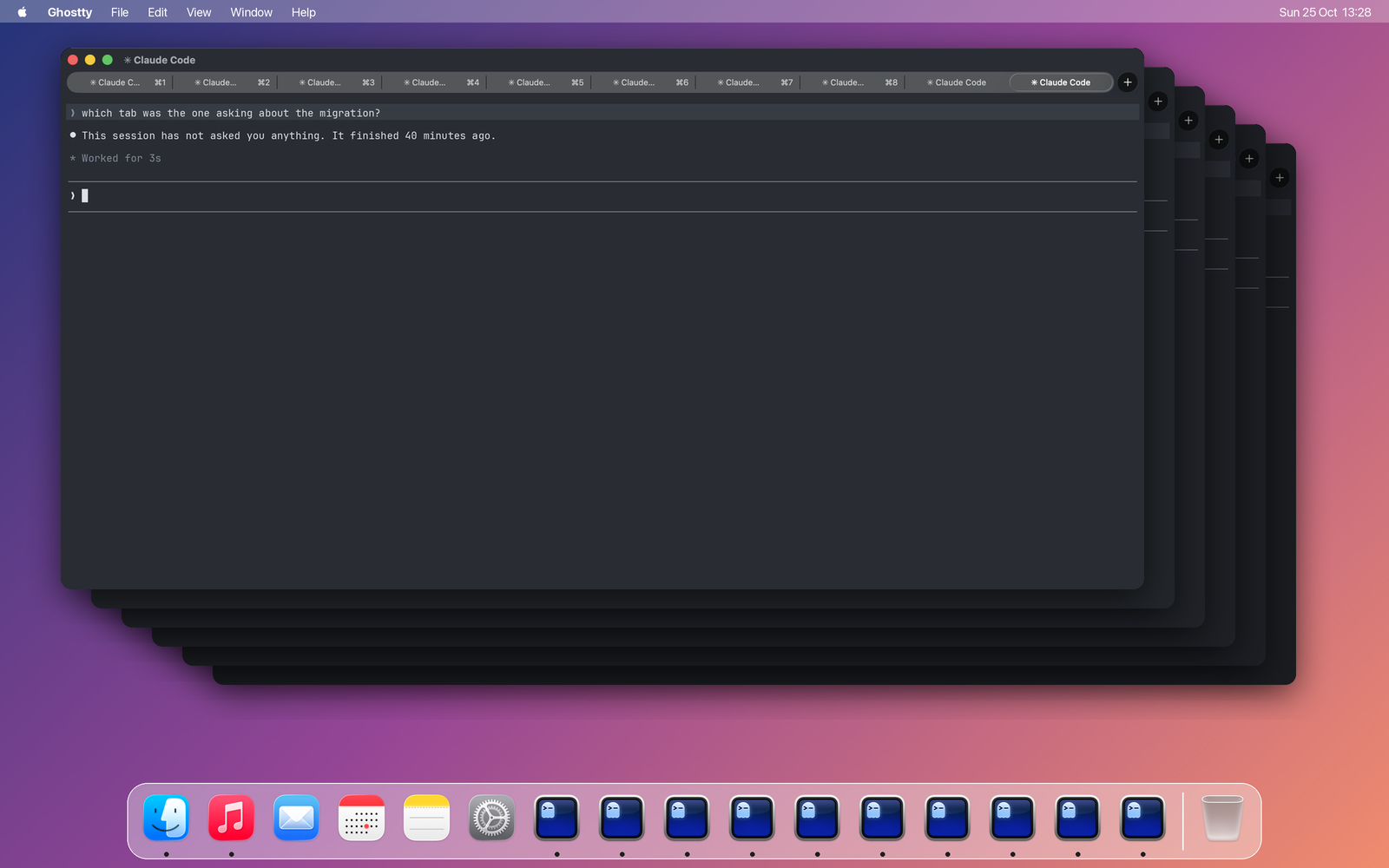Screen dimensions: 1389x868
Task: Launch the Music app from the Dock
Action: (231, 818)
